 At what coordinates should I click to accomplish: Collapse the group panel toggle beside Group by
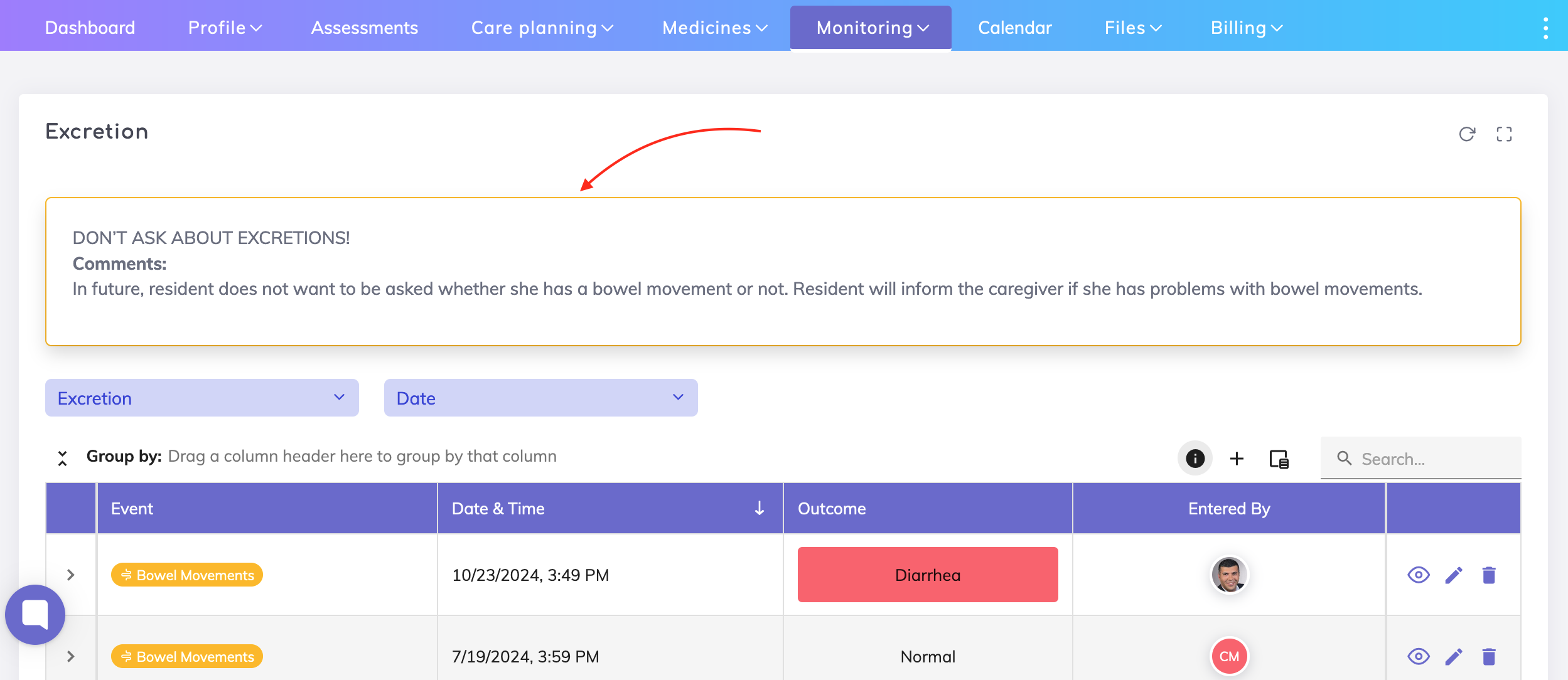[x=62, y=458]
